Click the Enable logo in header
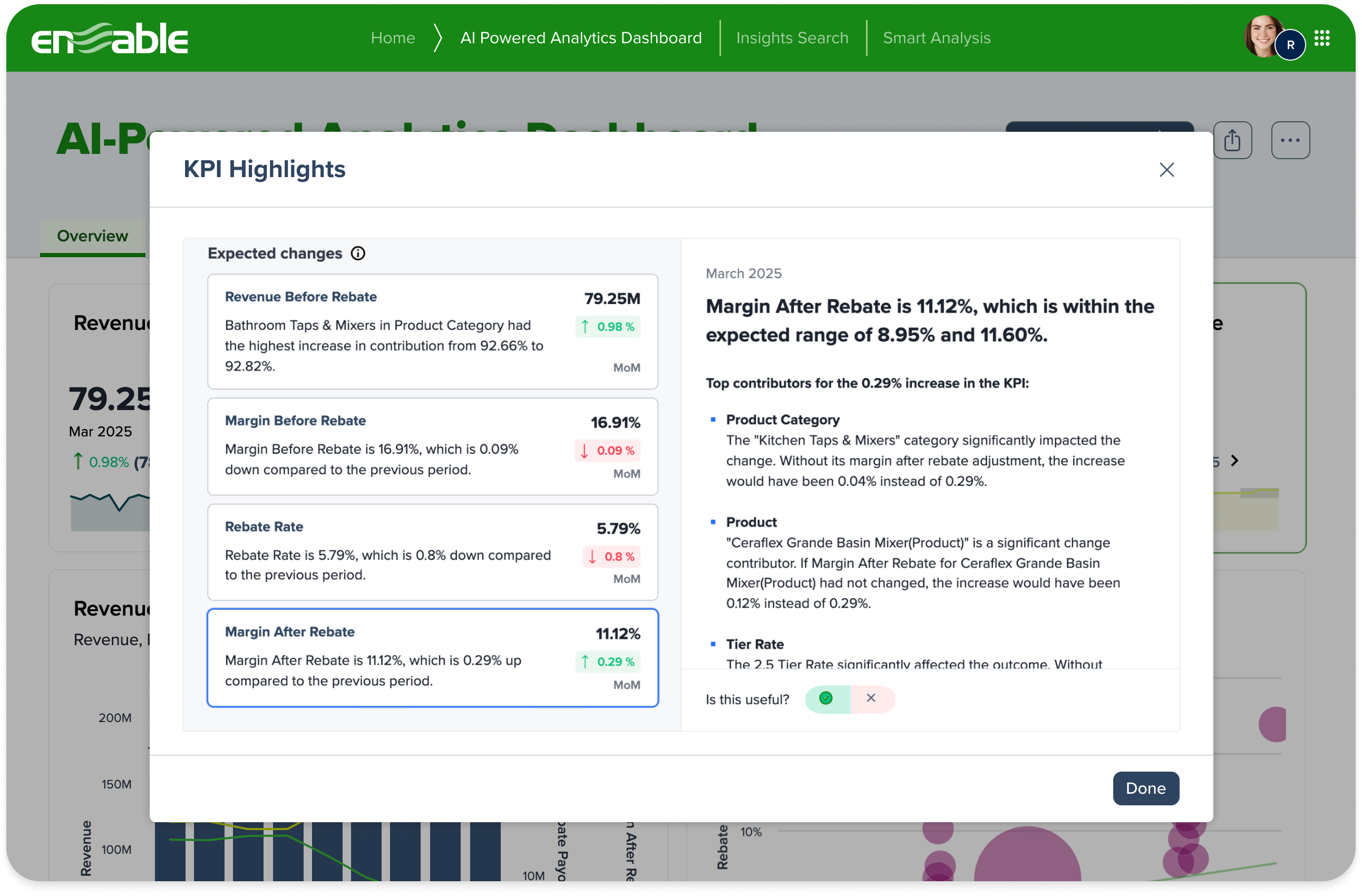This screenshot has height=896, width=1362. 109,38
